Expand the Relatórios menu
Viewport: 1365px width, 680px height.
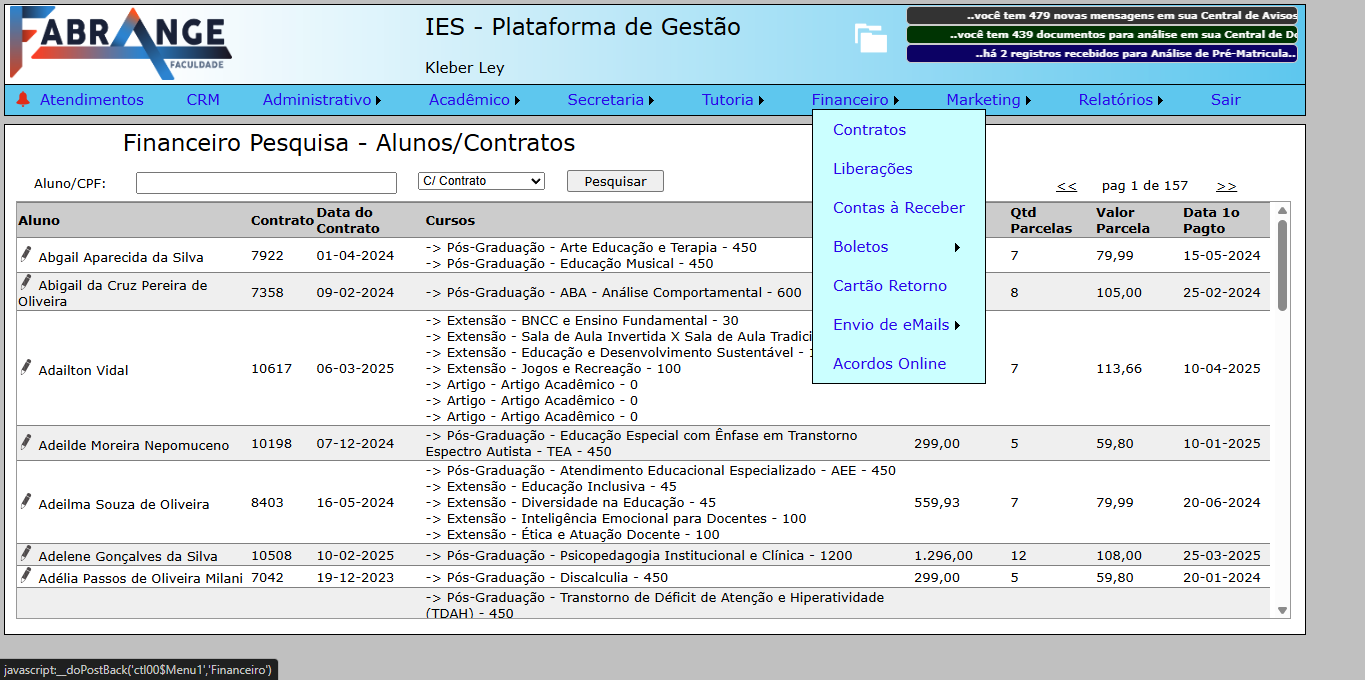[x=1121, y=100]
